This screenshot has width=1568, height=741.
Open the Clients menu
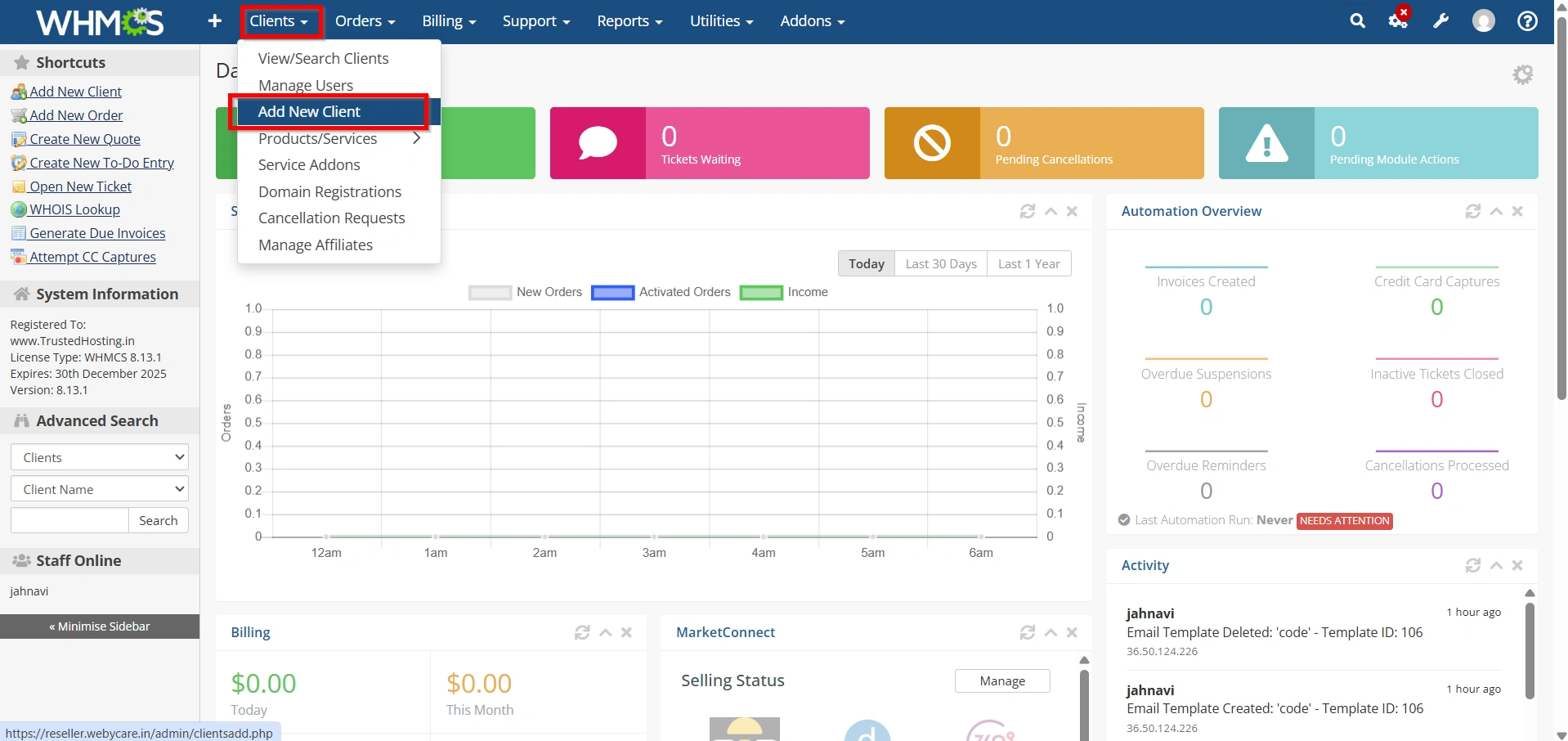[279, 21]
